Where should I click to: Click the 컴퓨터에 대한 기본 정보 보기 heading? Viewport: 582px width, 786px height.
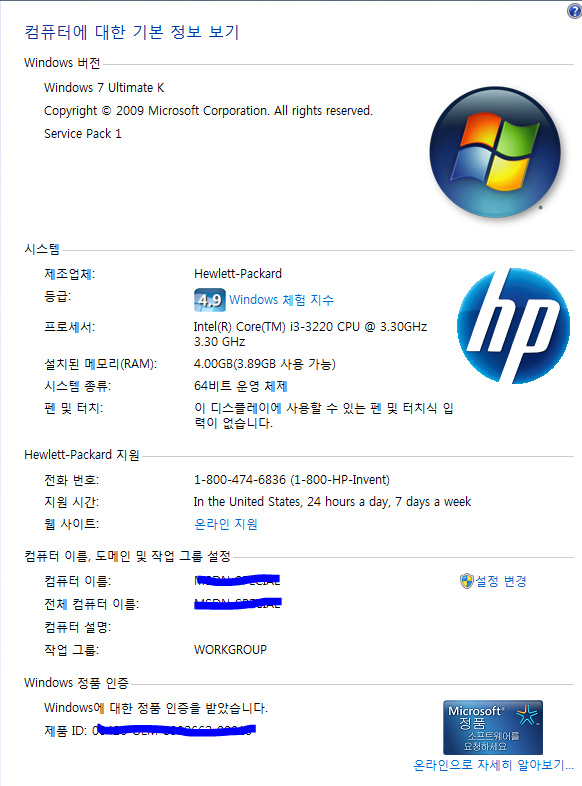[132, 32]
